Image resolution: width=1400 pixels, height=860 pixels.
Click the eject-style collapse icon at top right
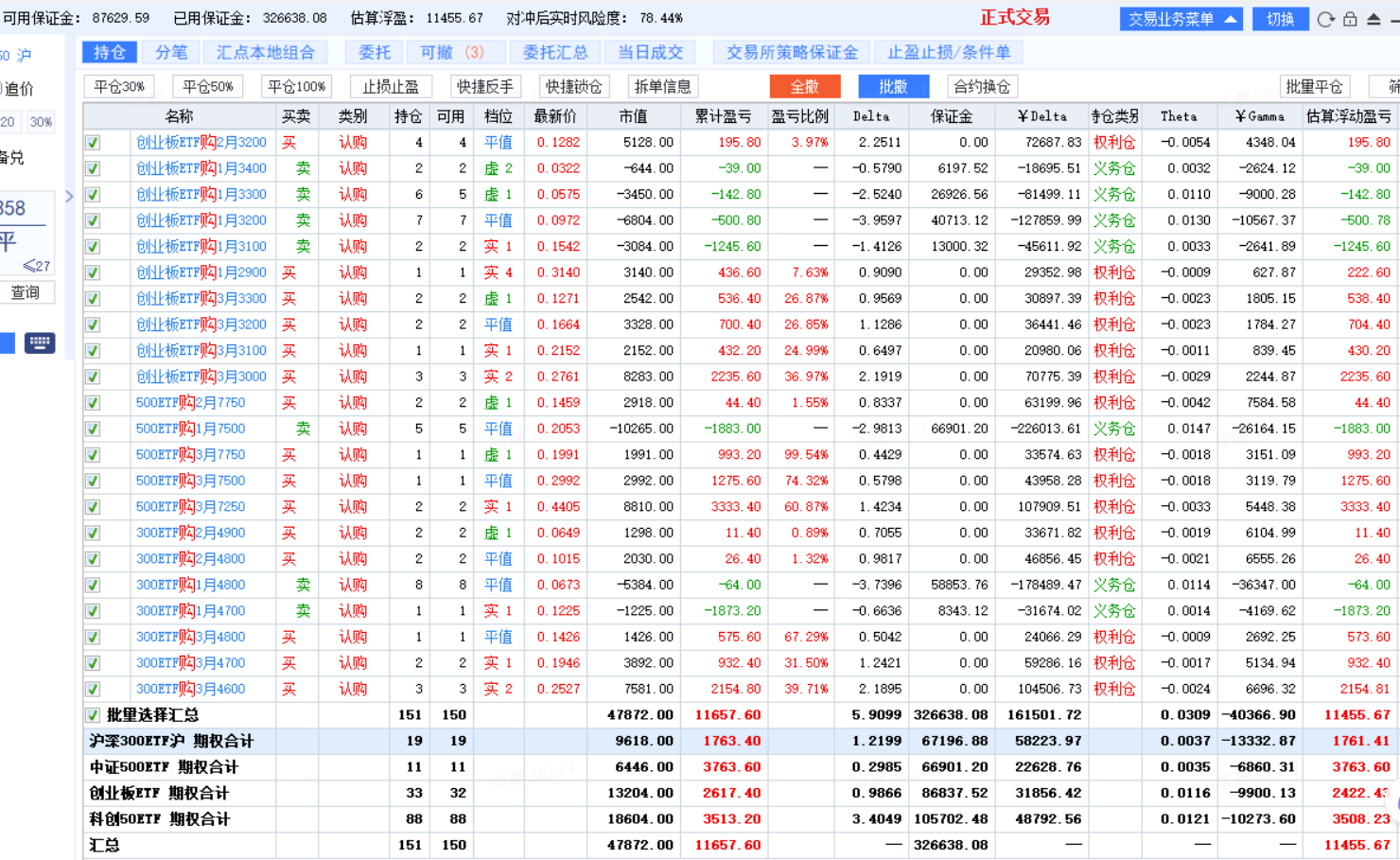tap(1374, 19)
